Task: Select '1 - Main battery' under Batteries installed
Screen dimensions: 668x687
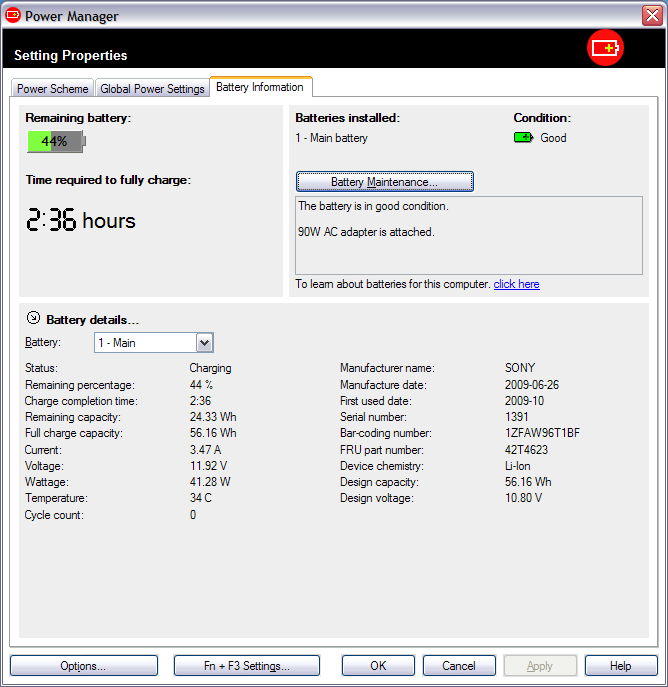Action: 331,138
